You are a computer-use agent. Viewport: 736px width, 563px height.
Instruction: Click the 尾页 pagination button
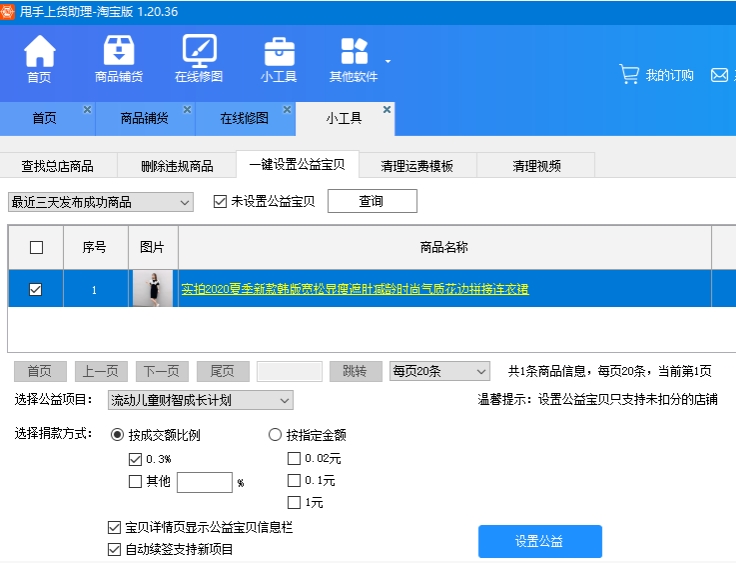(223, 371)
